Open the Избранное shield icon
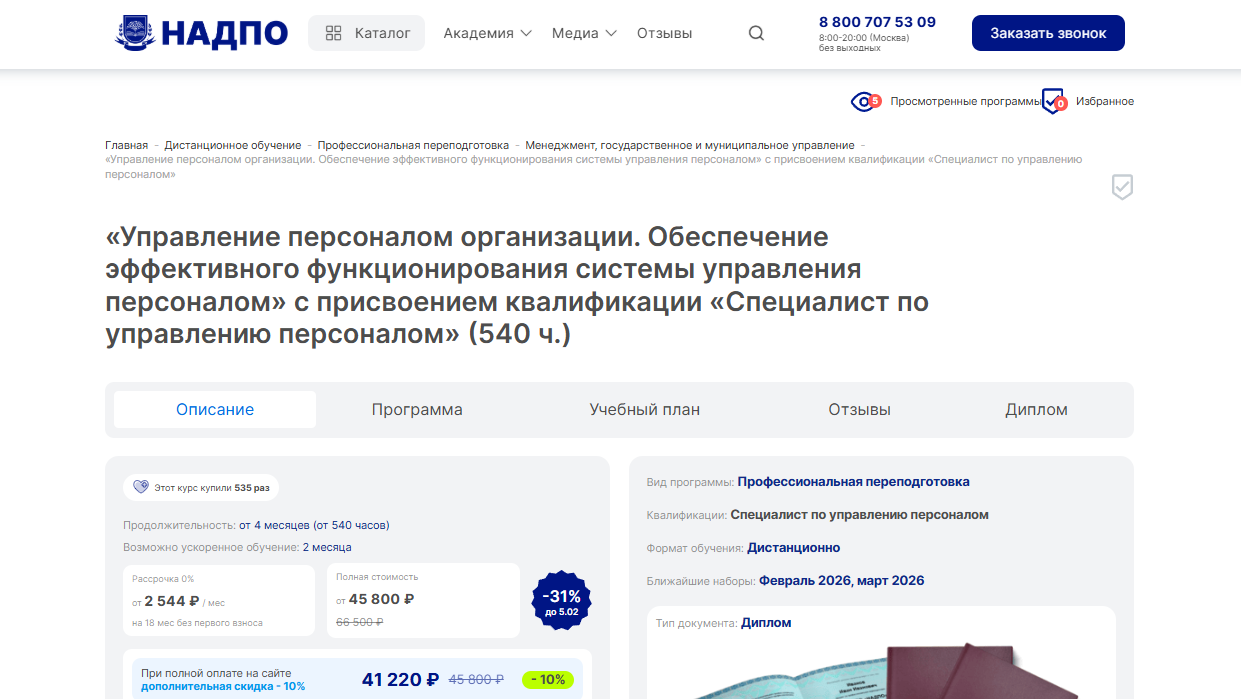Viewport: 1241px width, 699px height. coord(1052,101)
